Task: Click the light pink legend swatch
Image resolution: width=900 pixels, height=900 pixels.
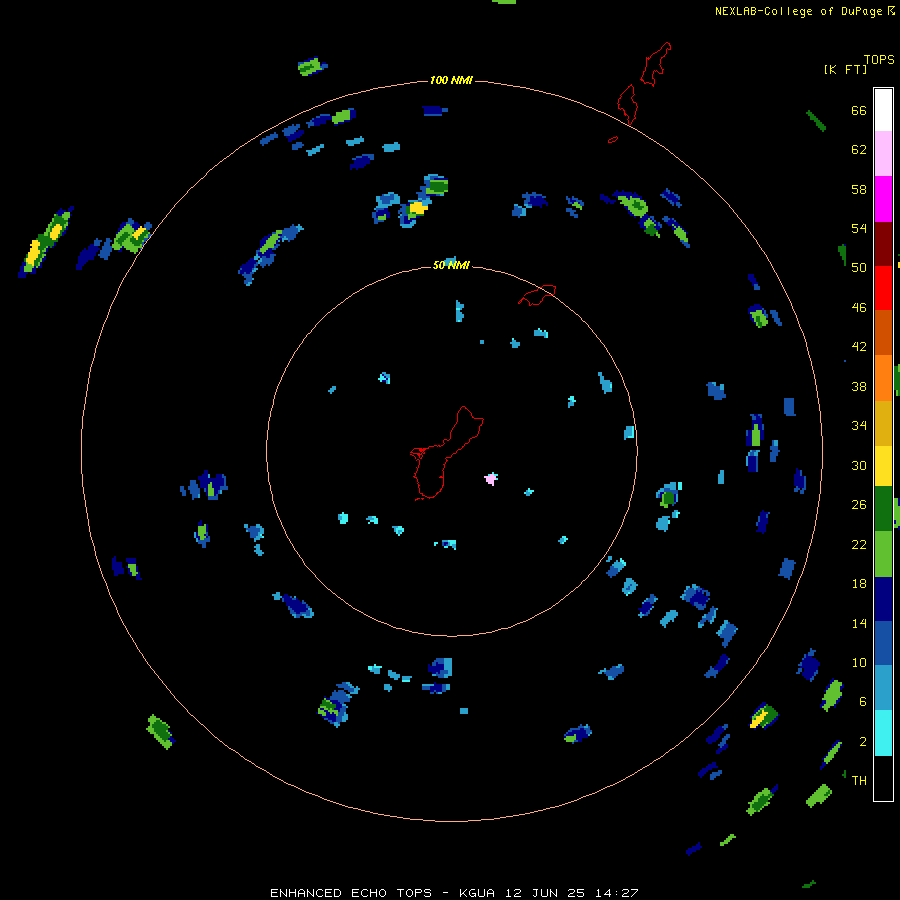Action: 883,154
